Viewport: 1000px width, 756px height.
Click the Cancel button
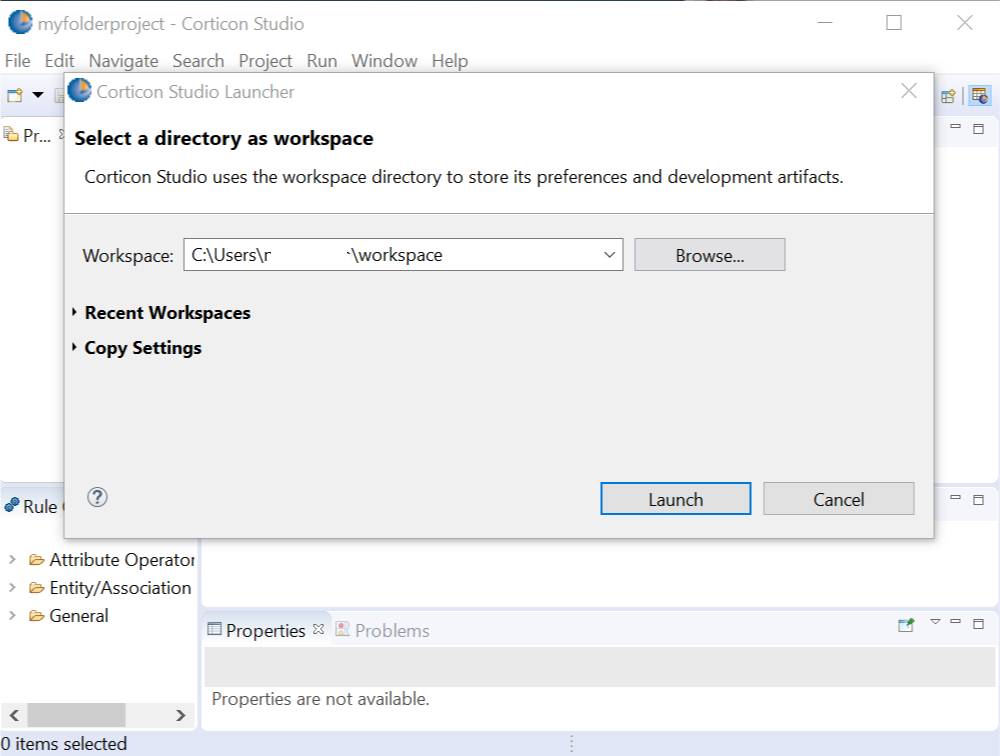click(x=839, y=499)
